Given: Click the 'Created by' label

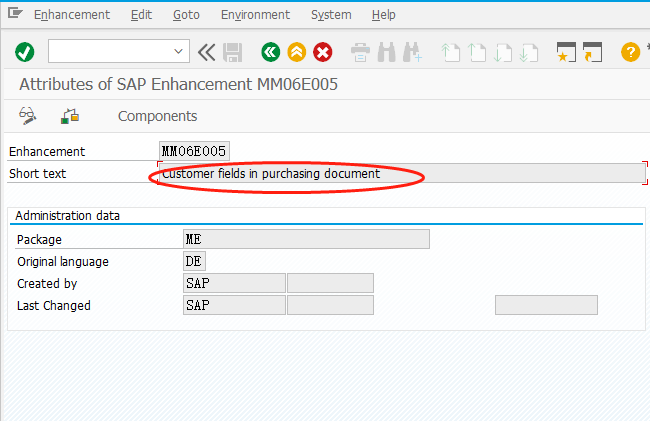Looking at the screenshot, I should click(x=47, y=284).
